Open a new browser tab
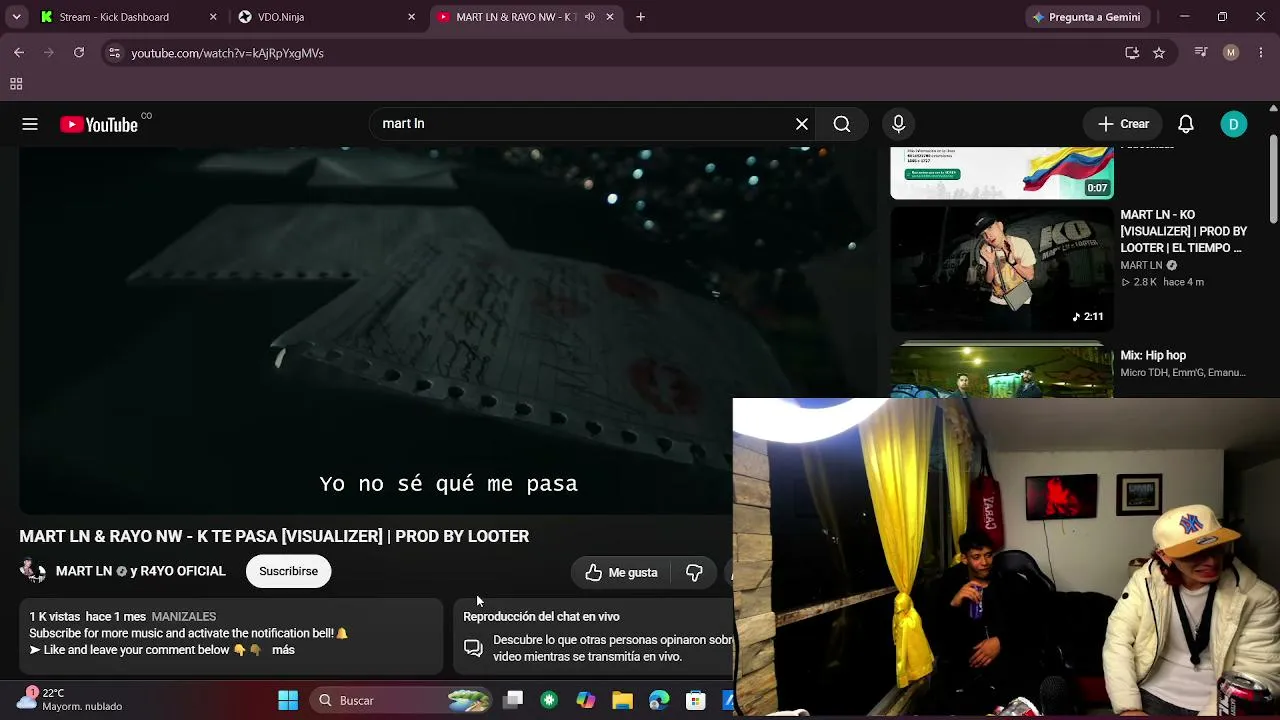The width and height of the screenshot is (1280, 720). pyautogui.click(x=640, y=17)
